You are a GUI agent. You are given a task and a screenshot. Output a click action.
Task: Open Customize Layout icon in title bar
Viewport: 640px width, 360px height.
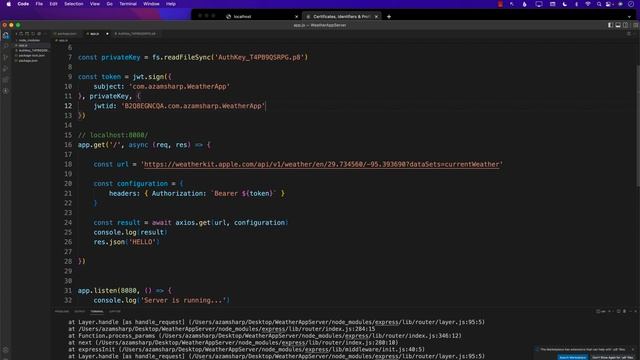click(x=635, y=25)
